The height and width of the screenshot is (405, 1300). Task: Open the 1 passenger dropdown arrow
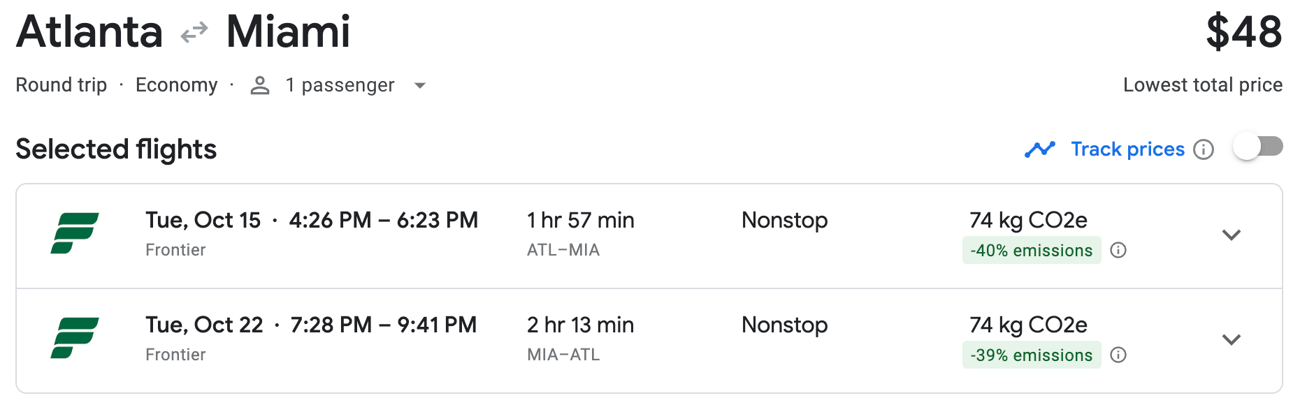click(420, 86)
